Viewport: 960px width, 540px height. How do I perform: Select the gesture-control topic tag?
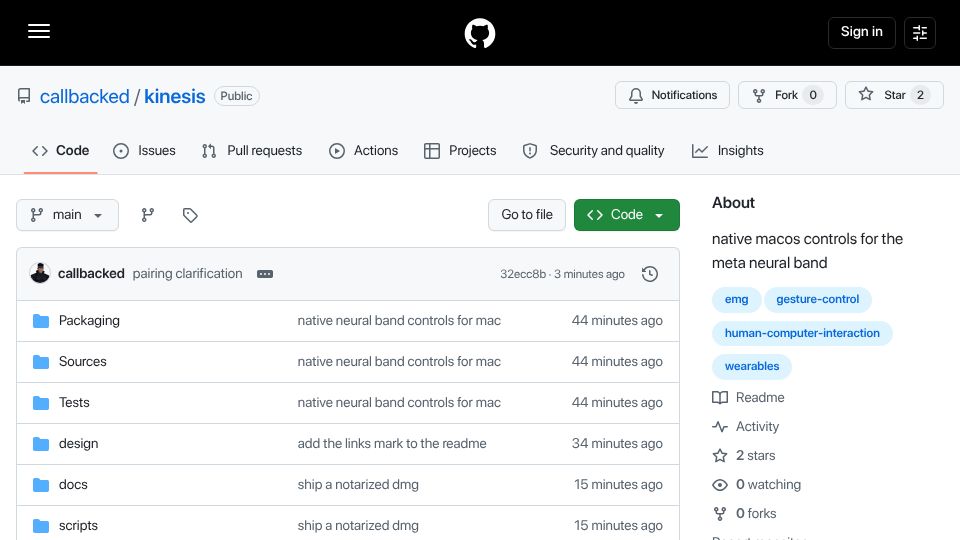[x=817, y=299]
